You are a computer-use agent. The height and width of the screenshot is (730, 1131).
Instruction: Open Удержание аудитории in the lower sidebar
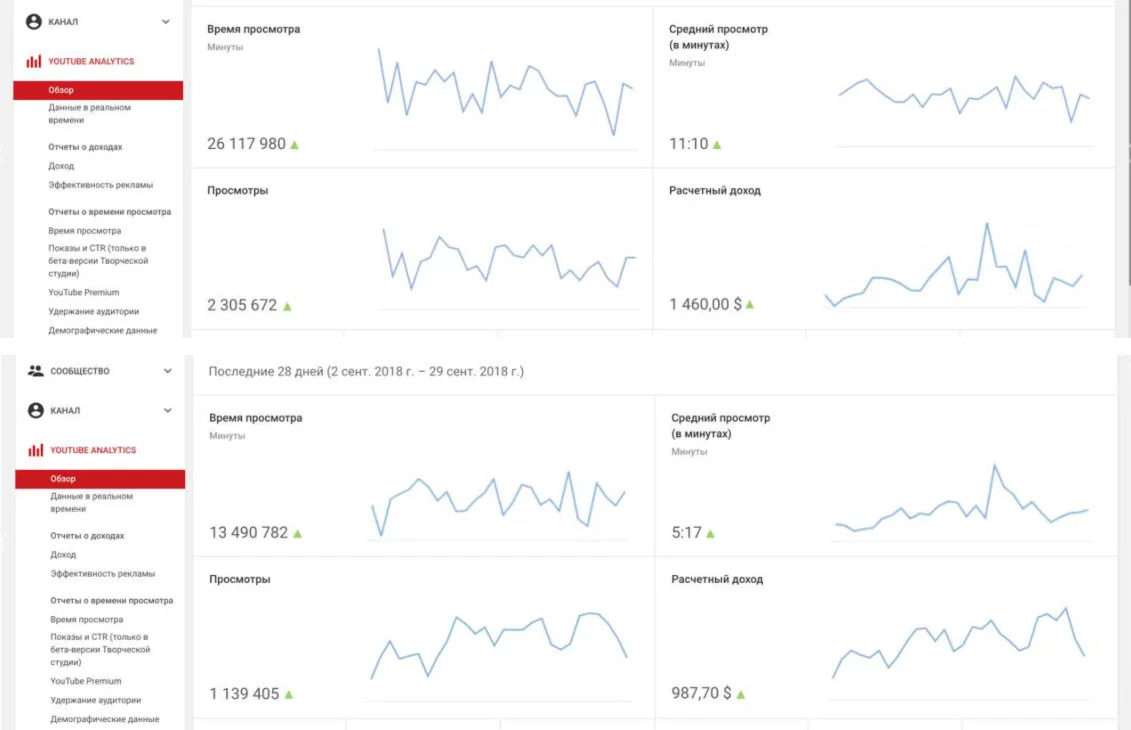pos(96,700)
